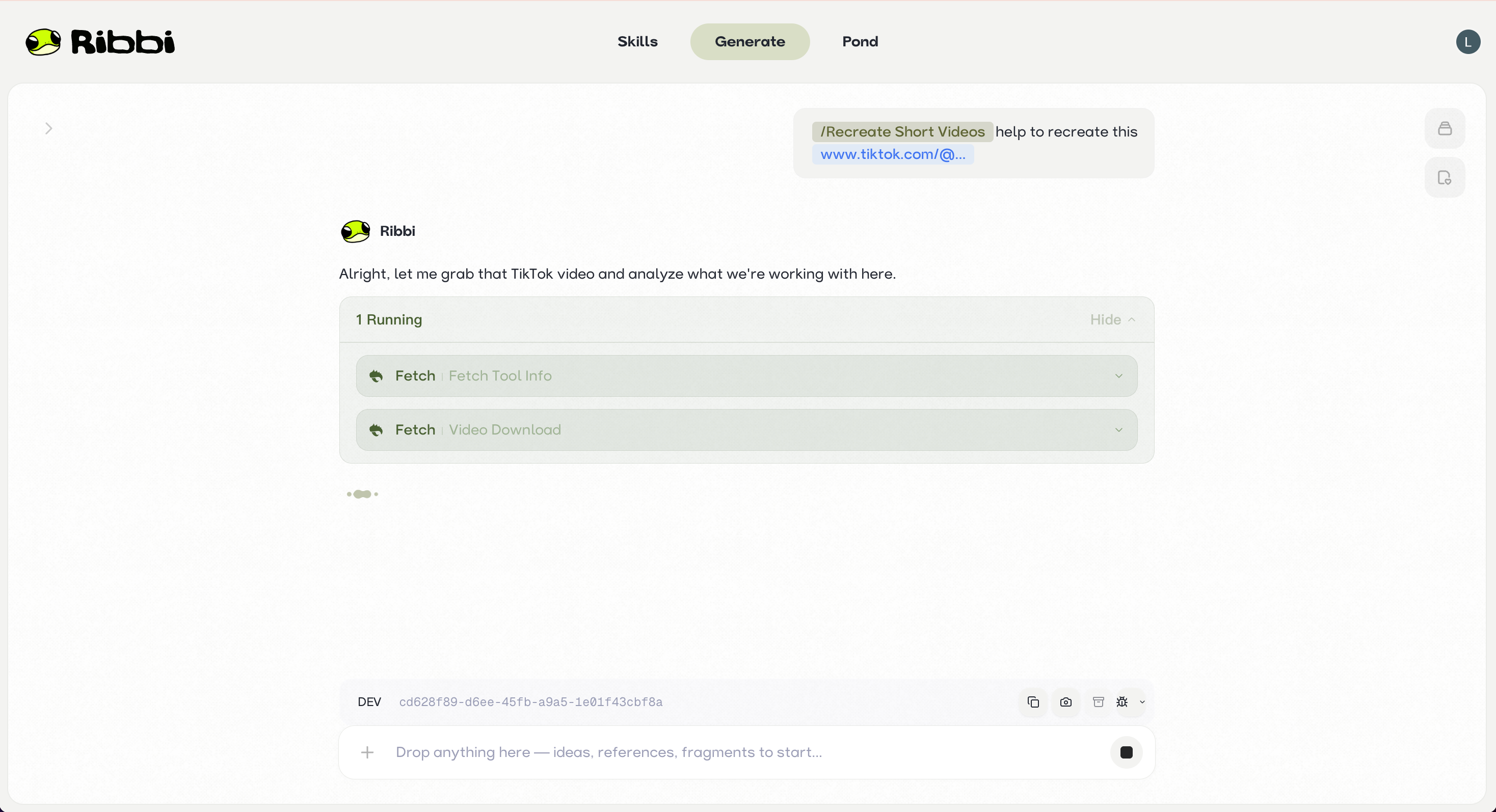Screen dimensions: 1496x812
Task: Click the archive box icon
Action: coord(1098,702)
